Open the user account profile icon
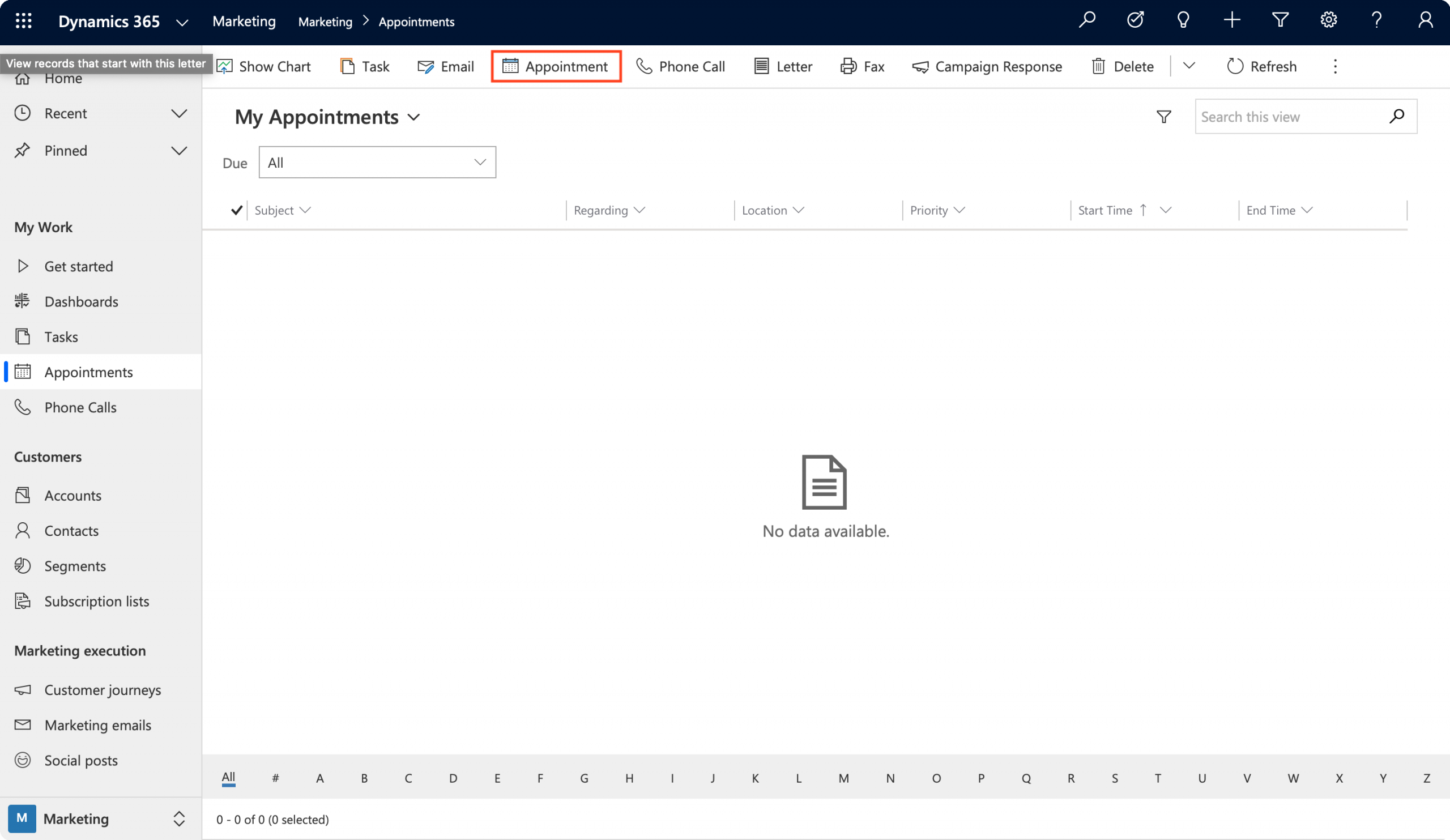The width and height of the screenshot is (1450, 840). 1425,20
